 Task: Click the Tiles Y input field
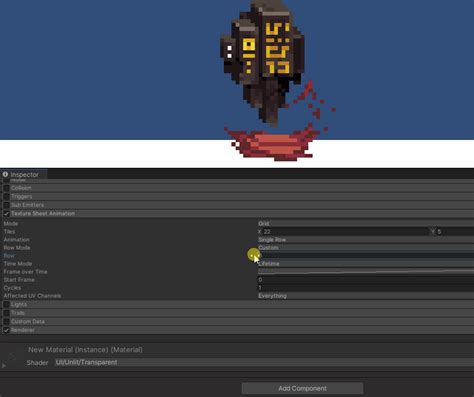pyautogui.click(x=455, y=232)
